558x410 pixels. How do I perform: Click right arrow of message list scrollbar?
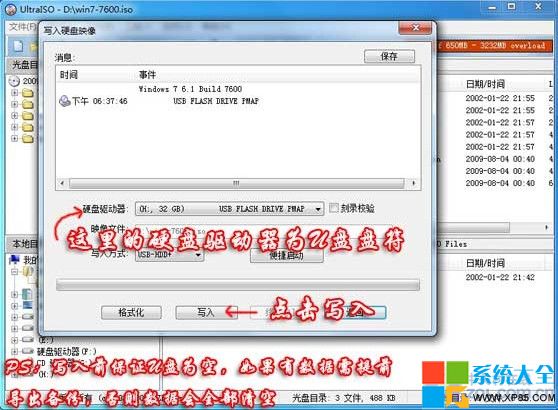pyautogui.click(x=413, y=183)
